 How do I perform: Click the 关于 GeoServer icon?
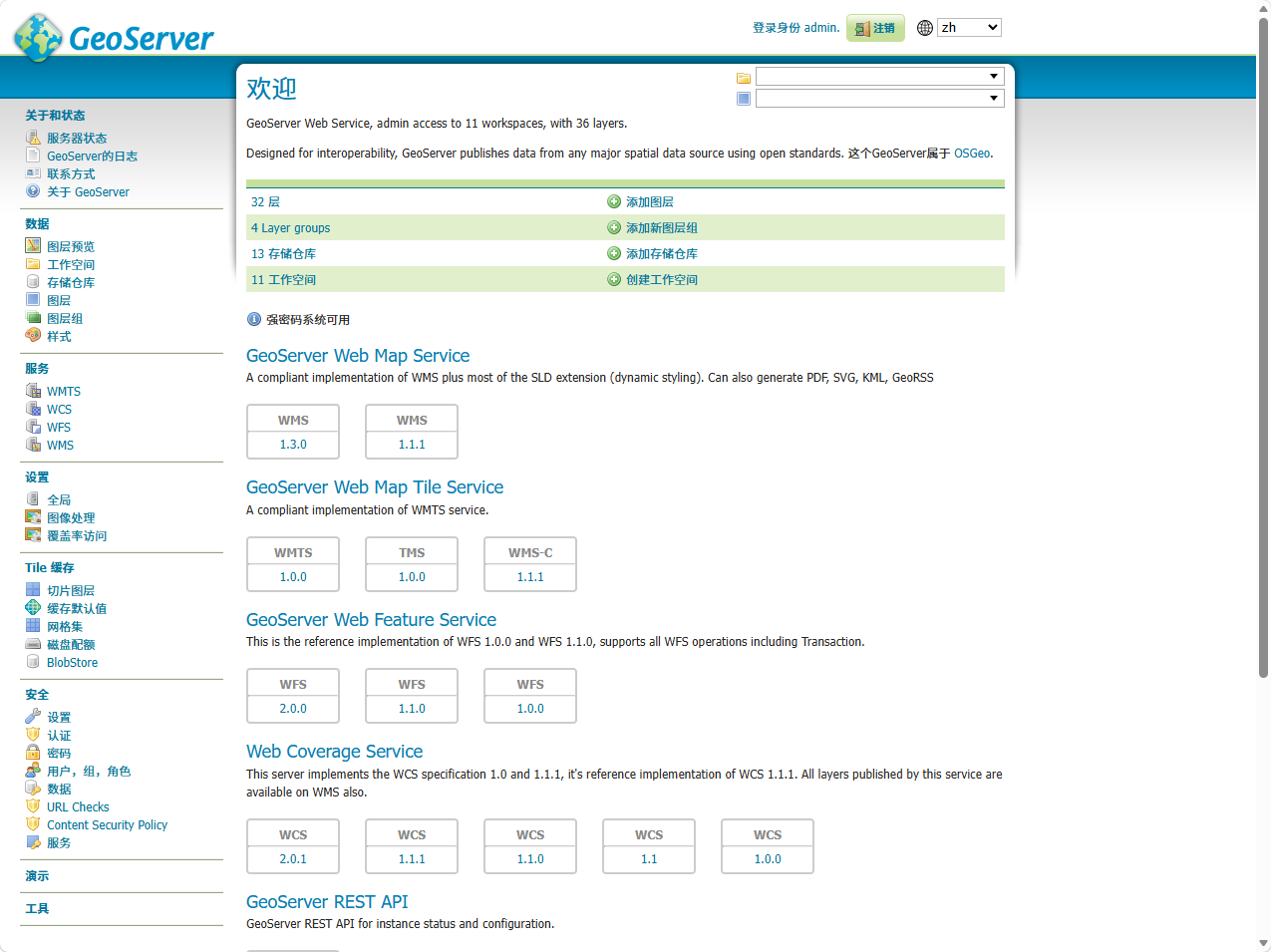click(x=33, y=191)
